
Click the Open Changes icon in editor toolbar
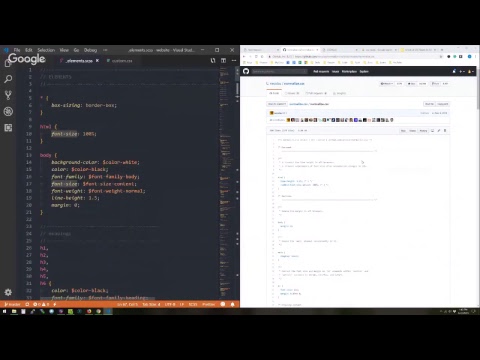coord(213,60)
